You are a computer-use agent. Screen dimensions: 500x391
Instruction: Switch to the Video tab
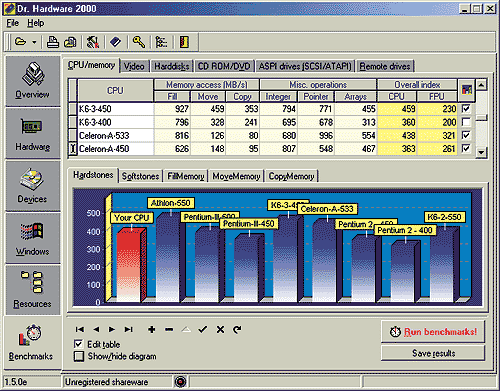point(134,66)
